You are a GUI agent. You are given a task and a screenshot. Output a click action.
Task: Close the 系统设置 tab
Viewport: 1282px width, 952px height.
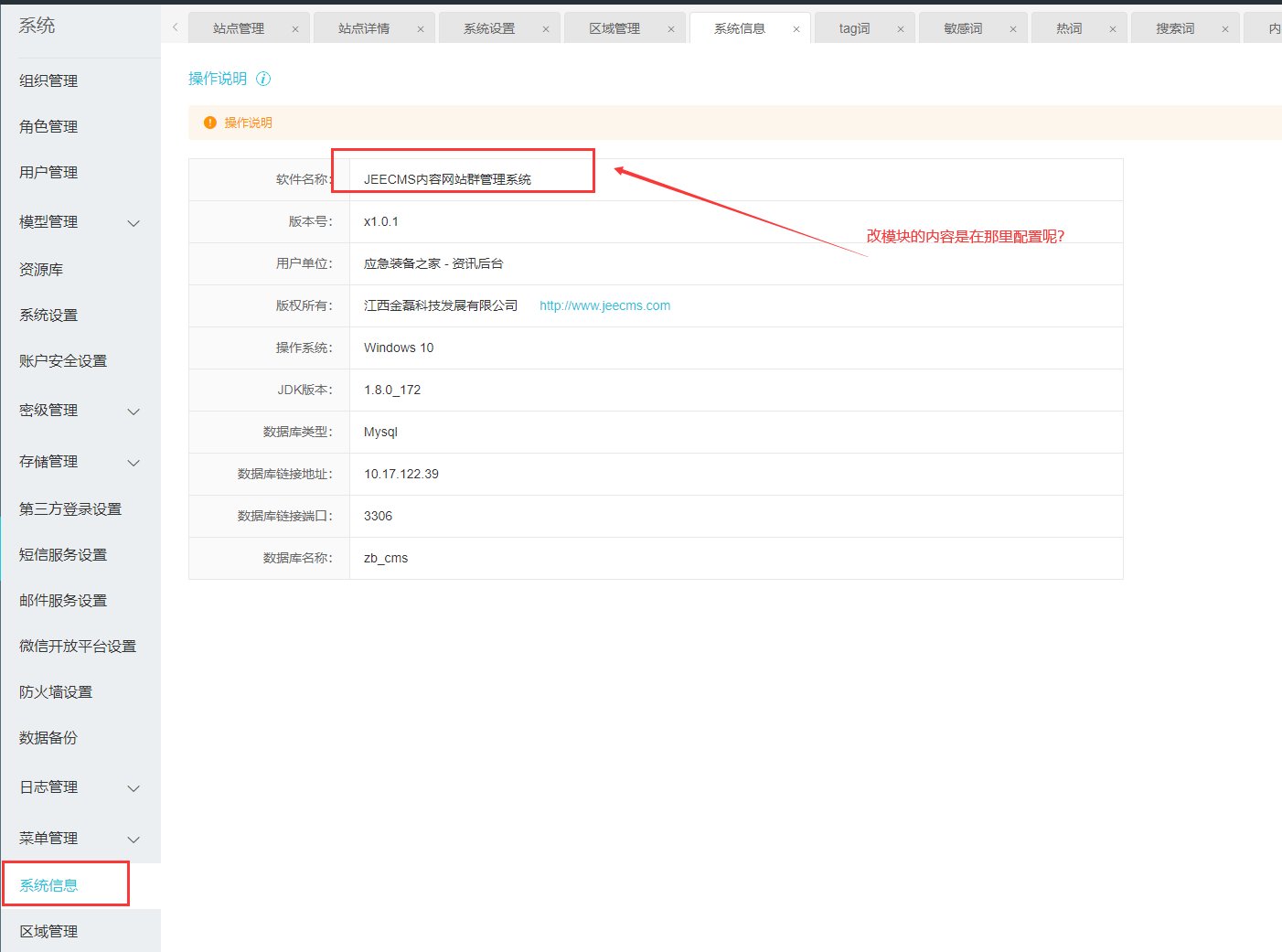[546, 29]
